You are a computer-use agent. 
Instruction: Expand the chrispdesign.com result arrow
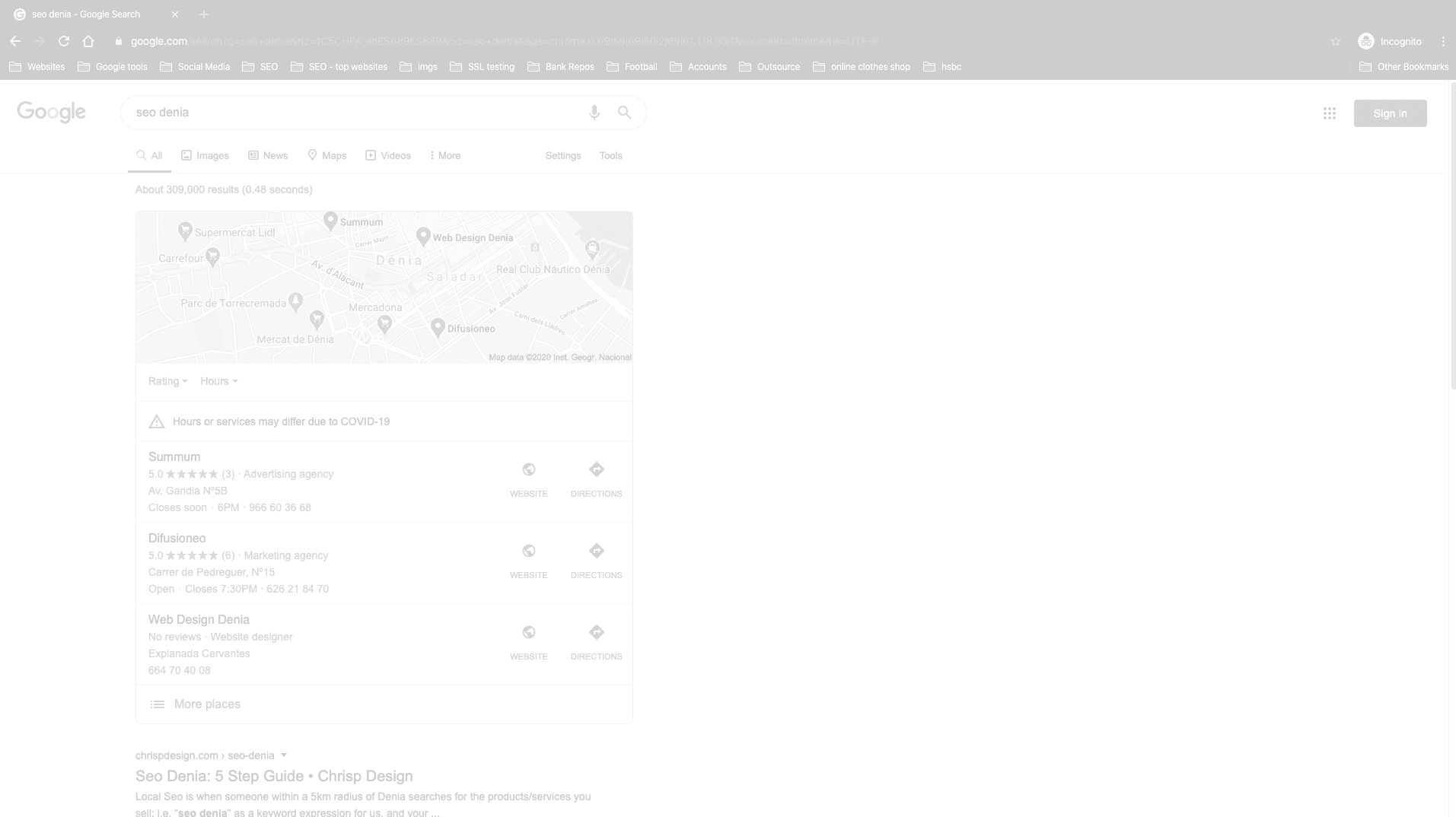[284, 755]
